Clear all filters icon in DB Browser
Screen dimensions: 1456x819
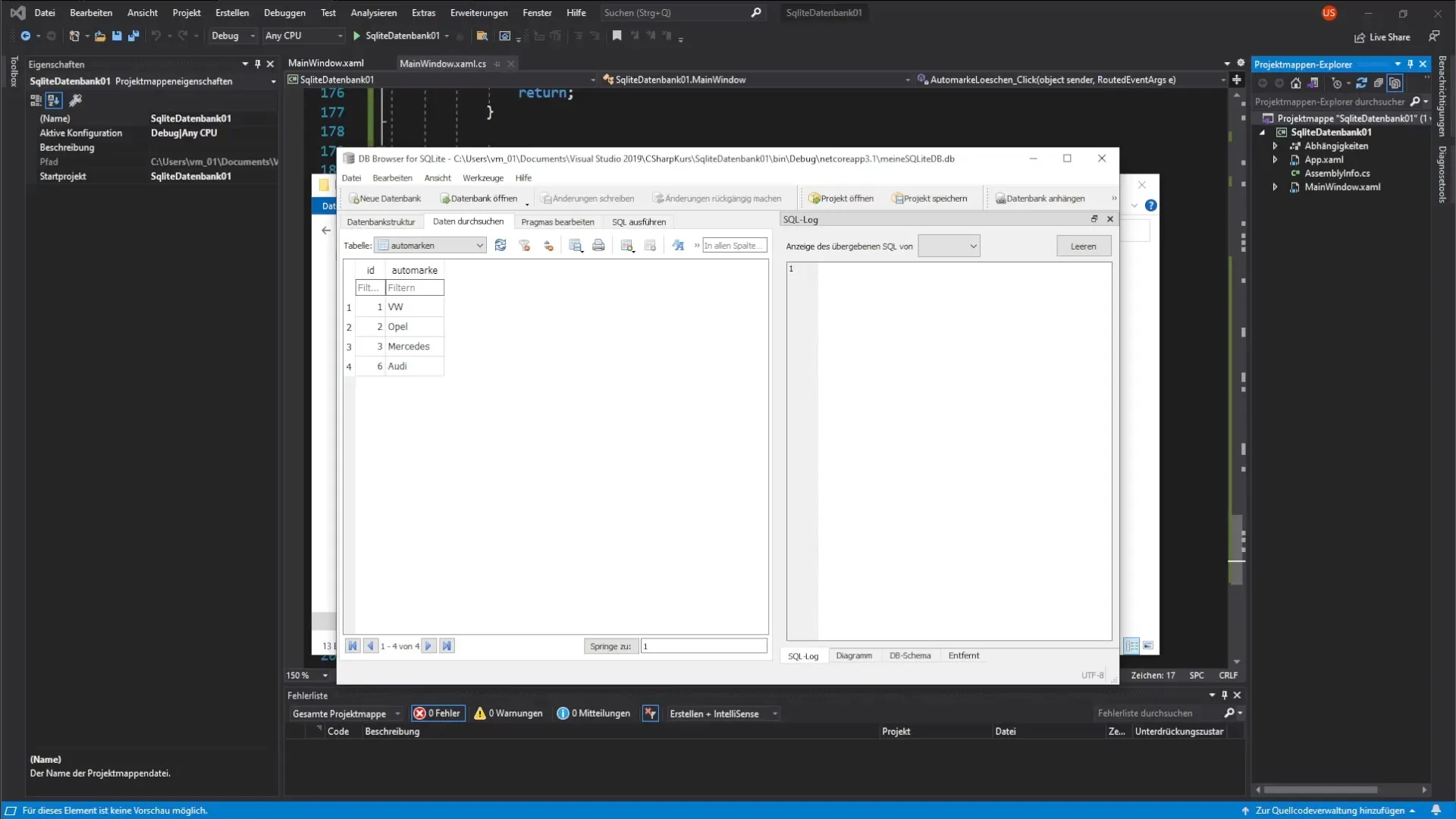coord(524,245)
